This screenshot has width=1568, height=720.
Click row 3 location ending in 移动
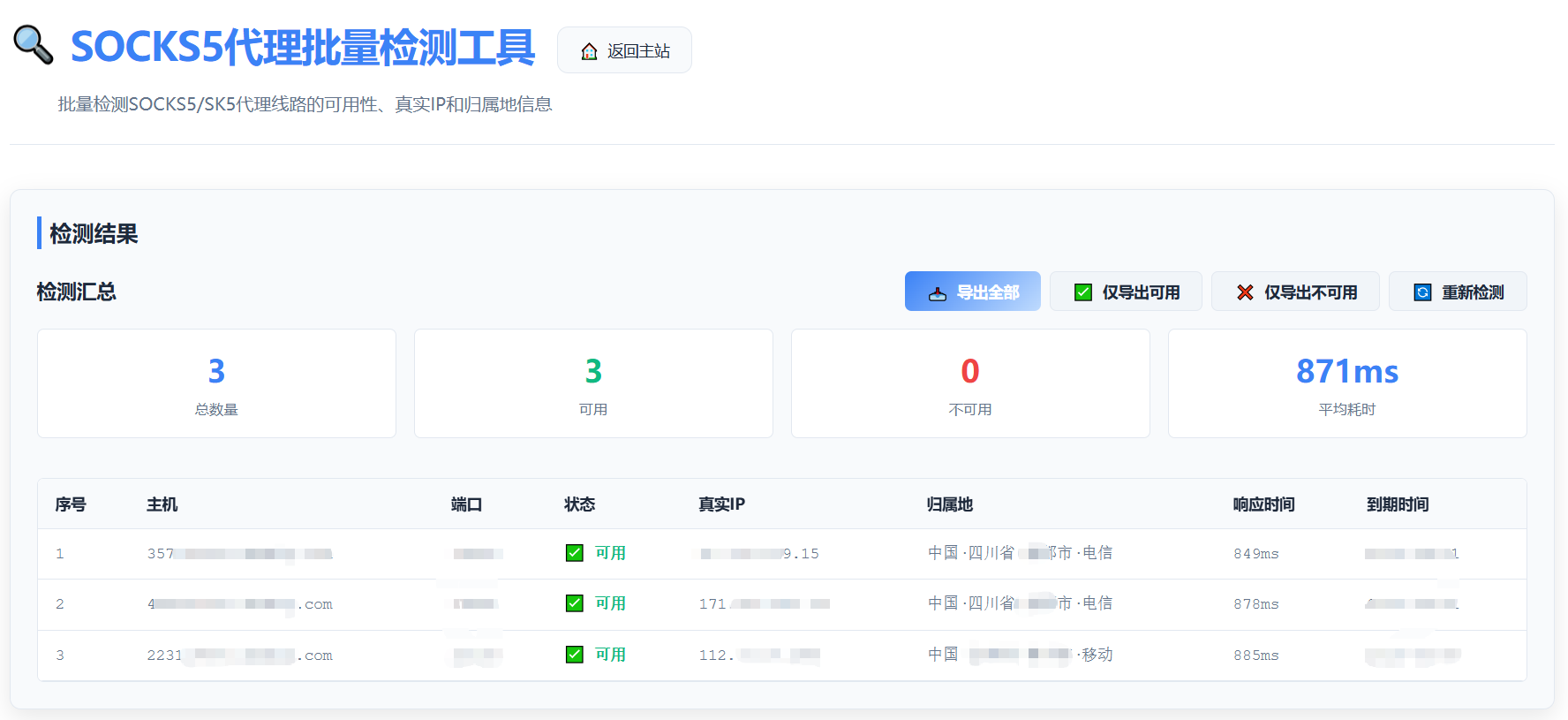point(1021,655)
